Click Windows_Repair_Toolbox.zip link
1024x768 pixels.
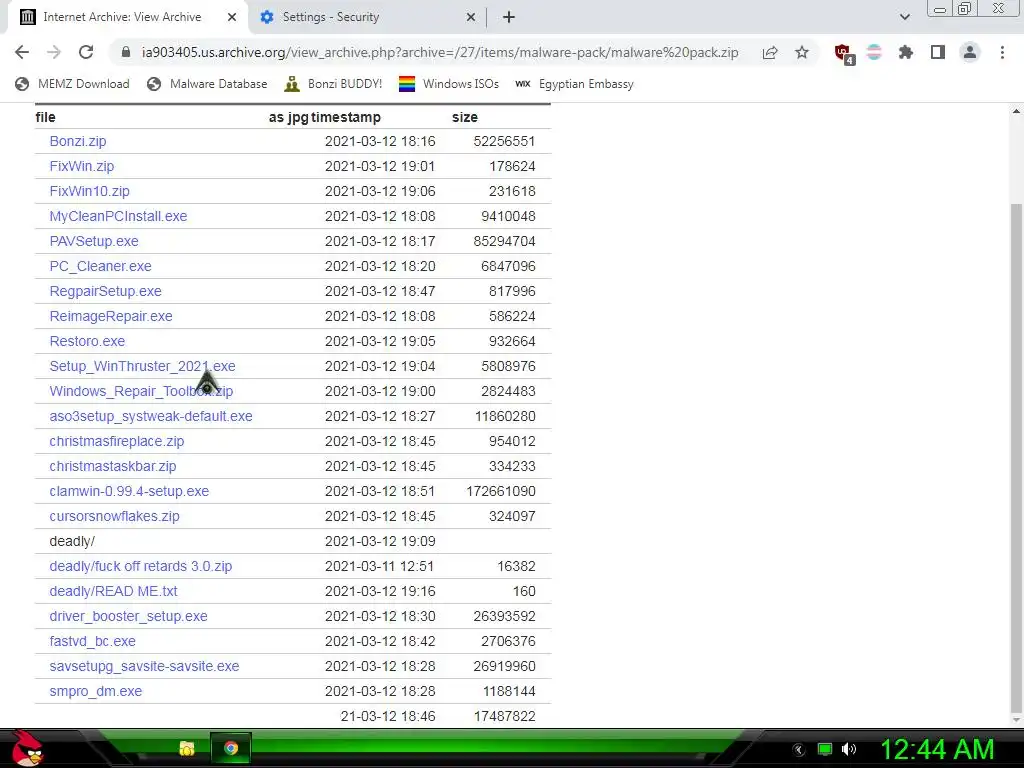pos(141,391)
